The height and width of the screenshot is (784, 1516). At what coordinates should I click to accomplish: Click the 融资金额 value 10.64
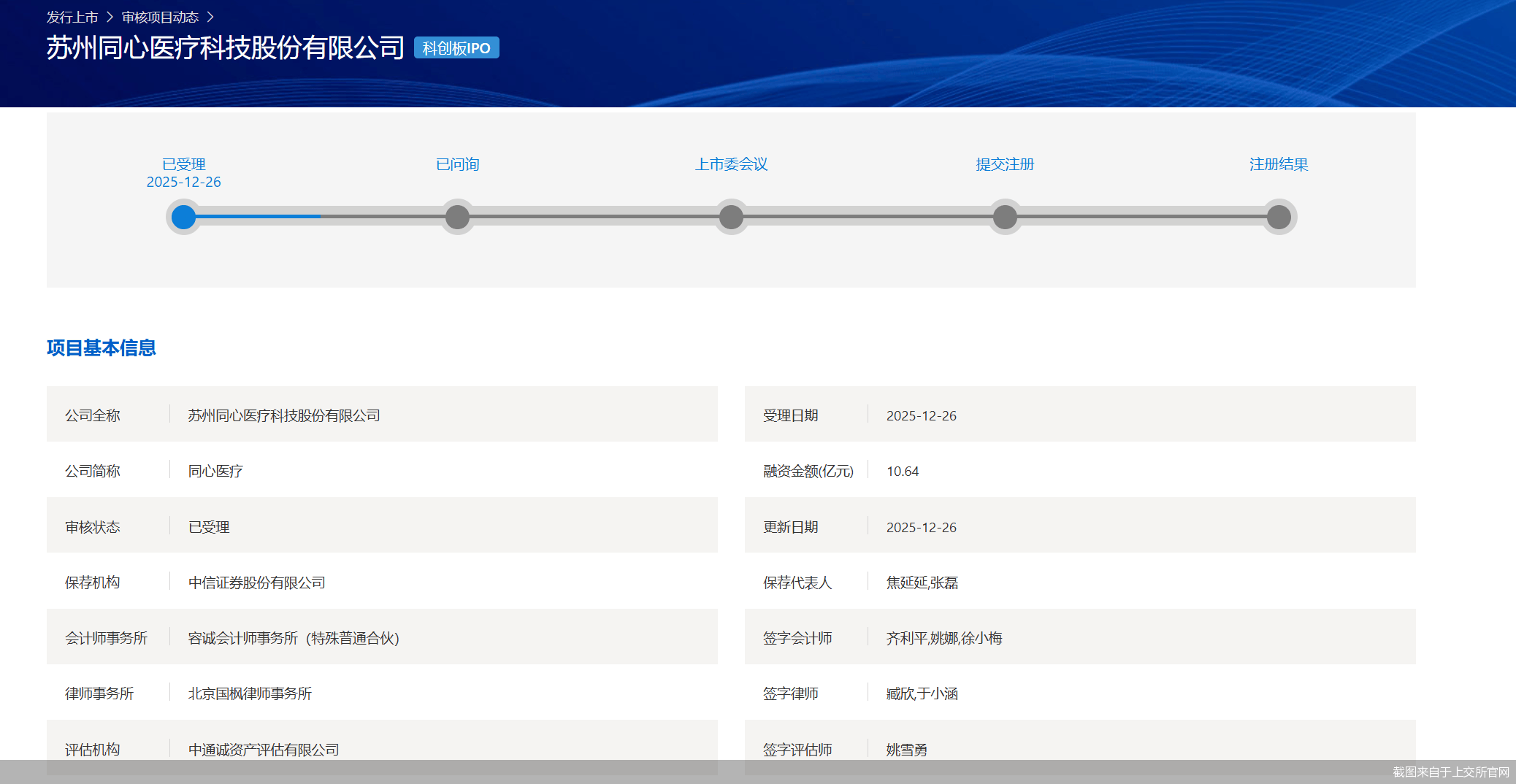[x=903, y=472]
